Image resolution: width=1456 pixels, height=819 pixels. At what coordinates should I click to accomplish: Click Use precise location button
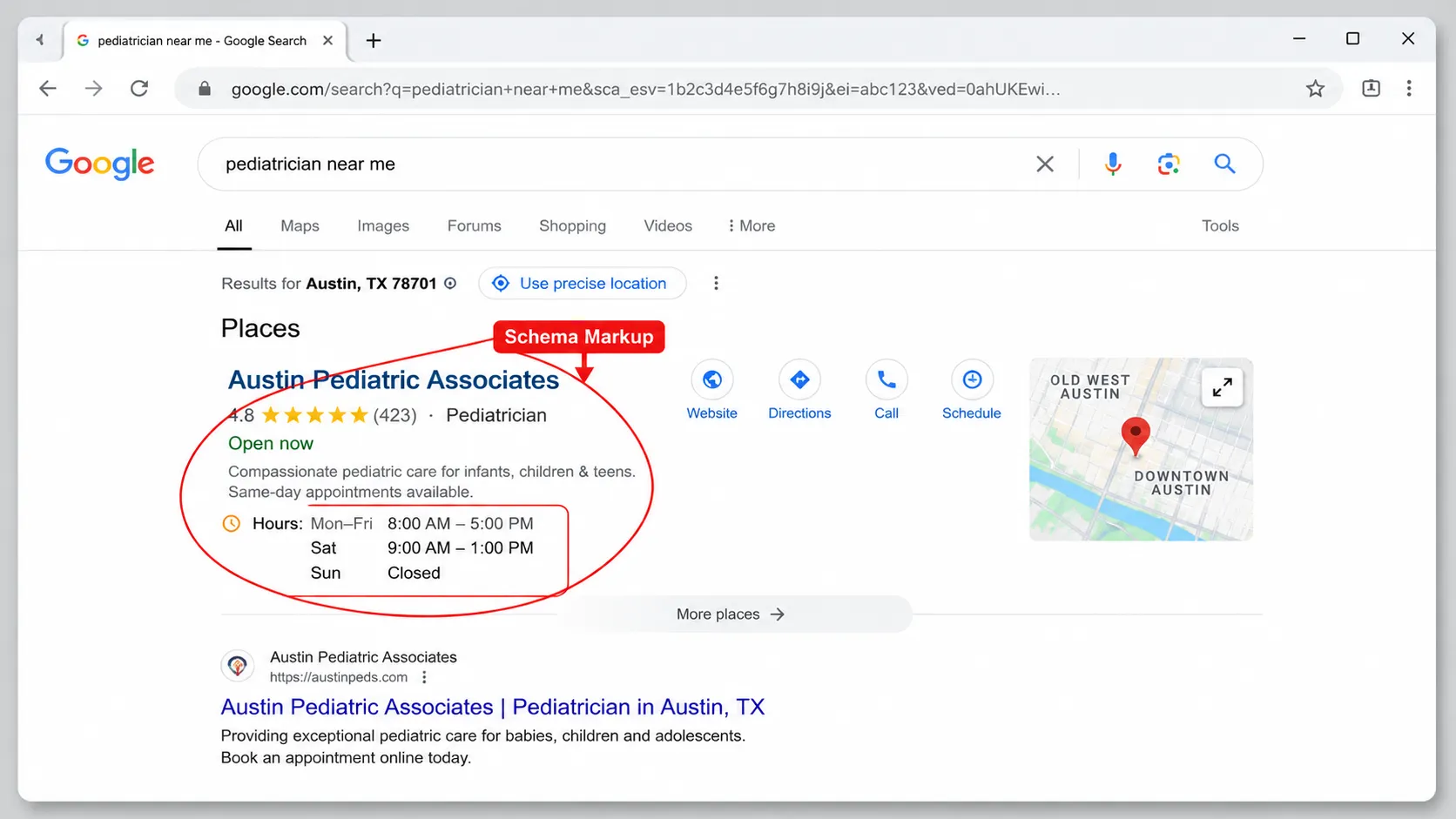click(582, 283)
